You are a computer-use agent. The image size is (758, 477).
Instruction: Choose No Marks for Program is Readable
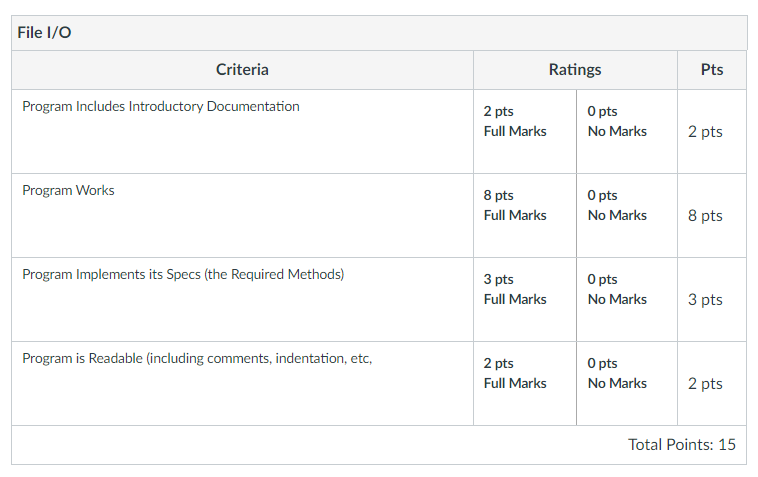(x=627, y=384)
